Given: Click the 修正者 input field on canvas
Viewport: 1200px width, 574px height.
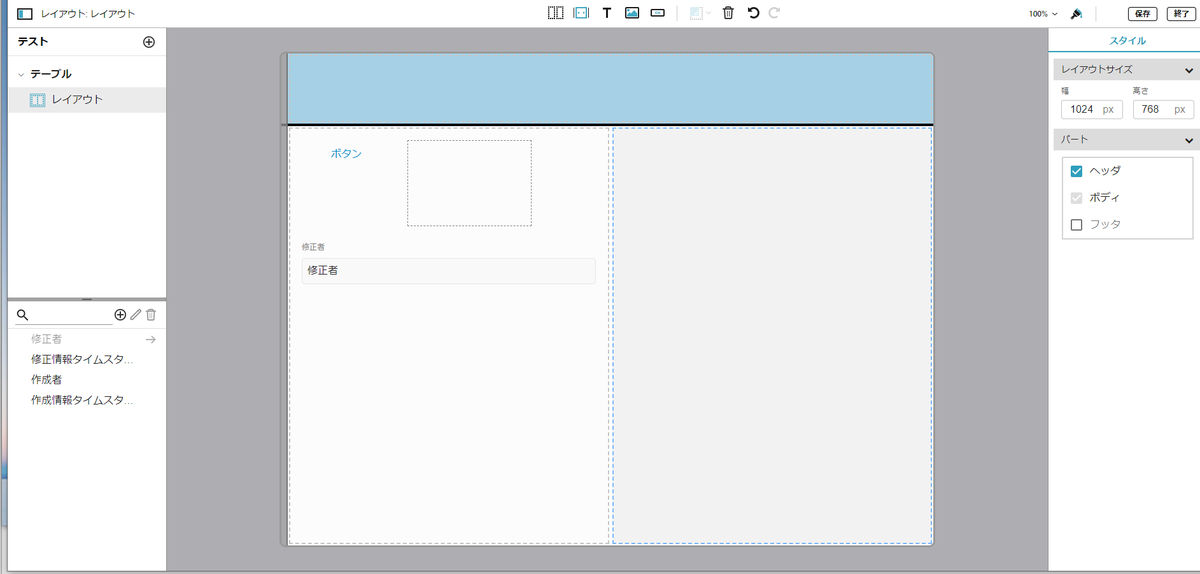Looking at the screenshot, I should click(448, 271).
